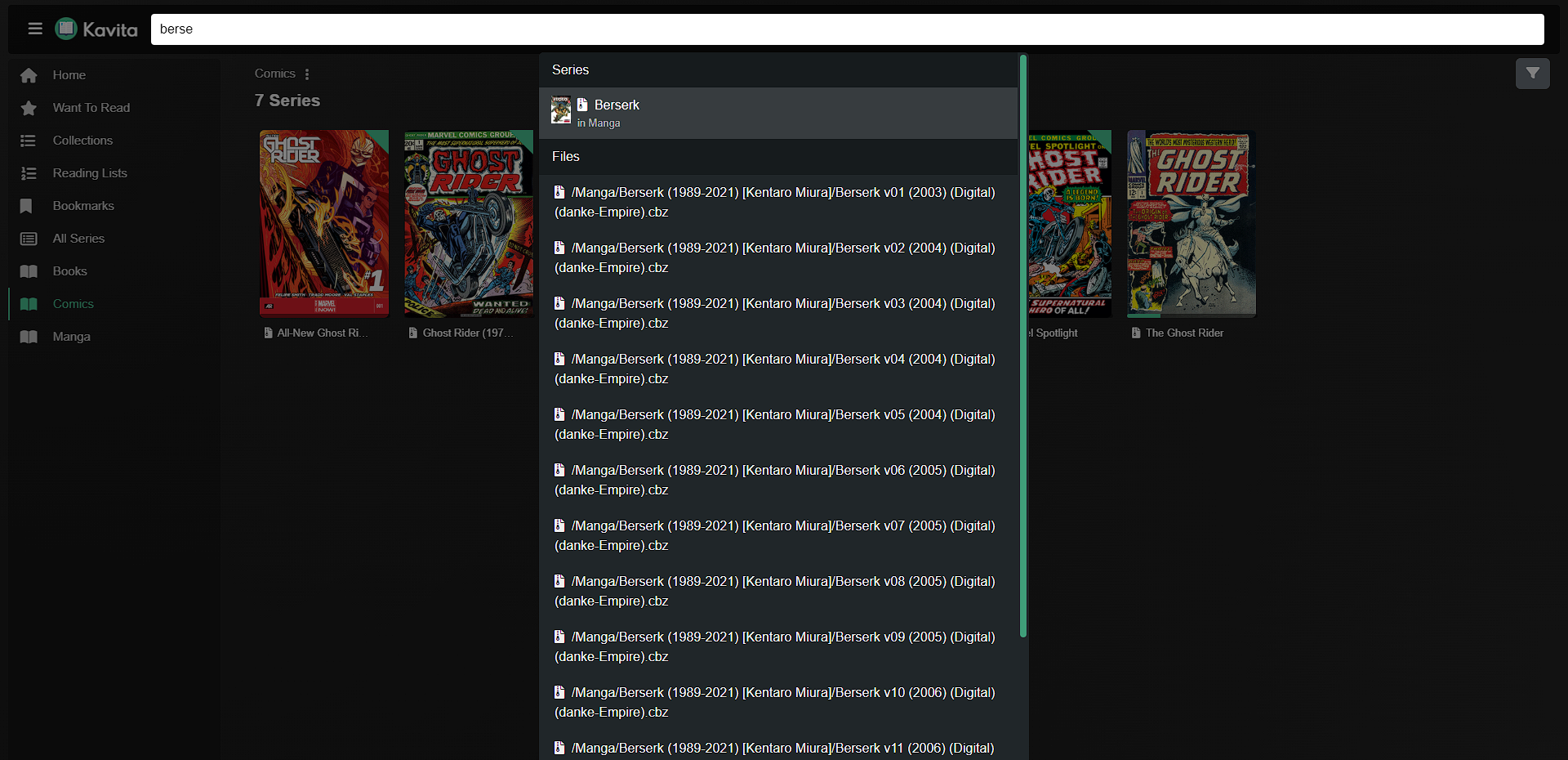Click the archive icon of Berserk v05 file

click(x=559, y=414)
